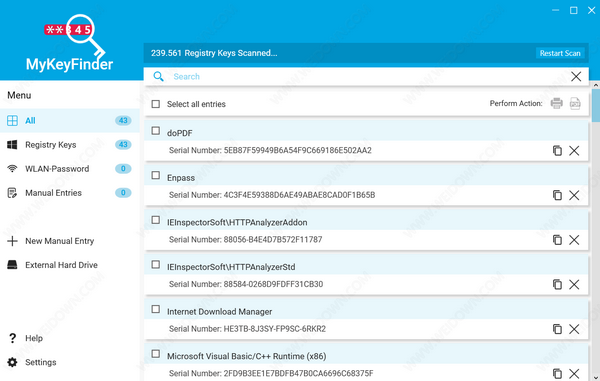Copy the Microsoft Visual Basic/C++ Runtime serial
Viewport: 600px width, 381px height.
(x=557, y=373)
